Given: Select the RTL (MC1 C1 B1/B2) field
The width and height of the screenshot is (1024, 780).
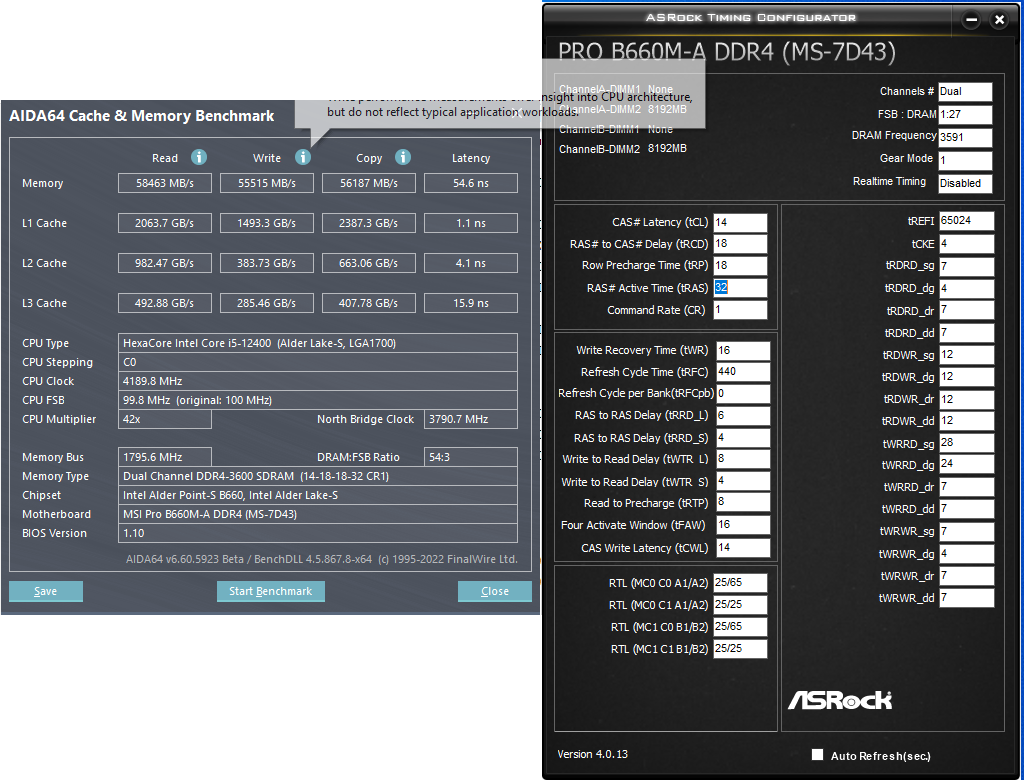Looking at the screenshot, I should (x=740, y=649).
